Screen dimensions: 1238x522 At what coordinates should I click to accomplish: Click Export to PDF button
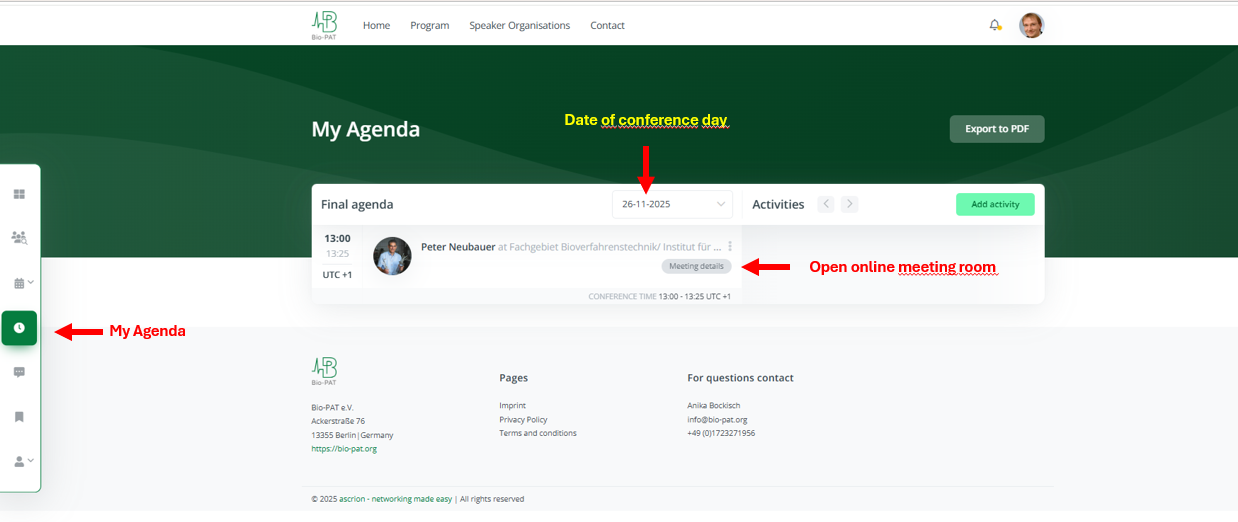[x=996, y=129]
